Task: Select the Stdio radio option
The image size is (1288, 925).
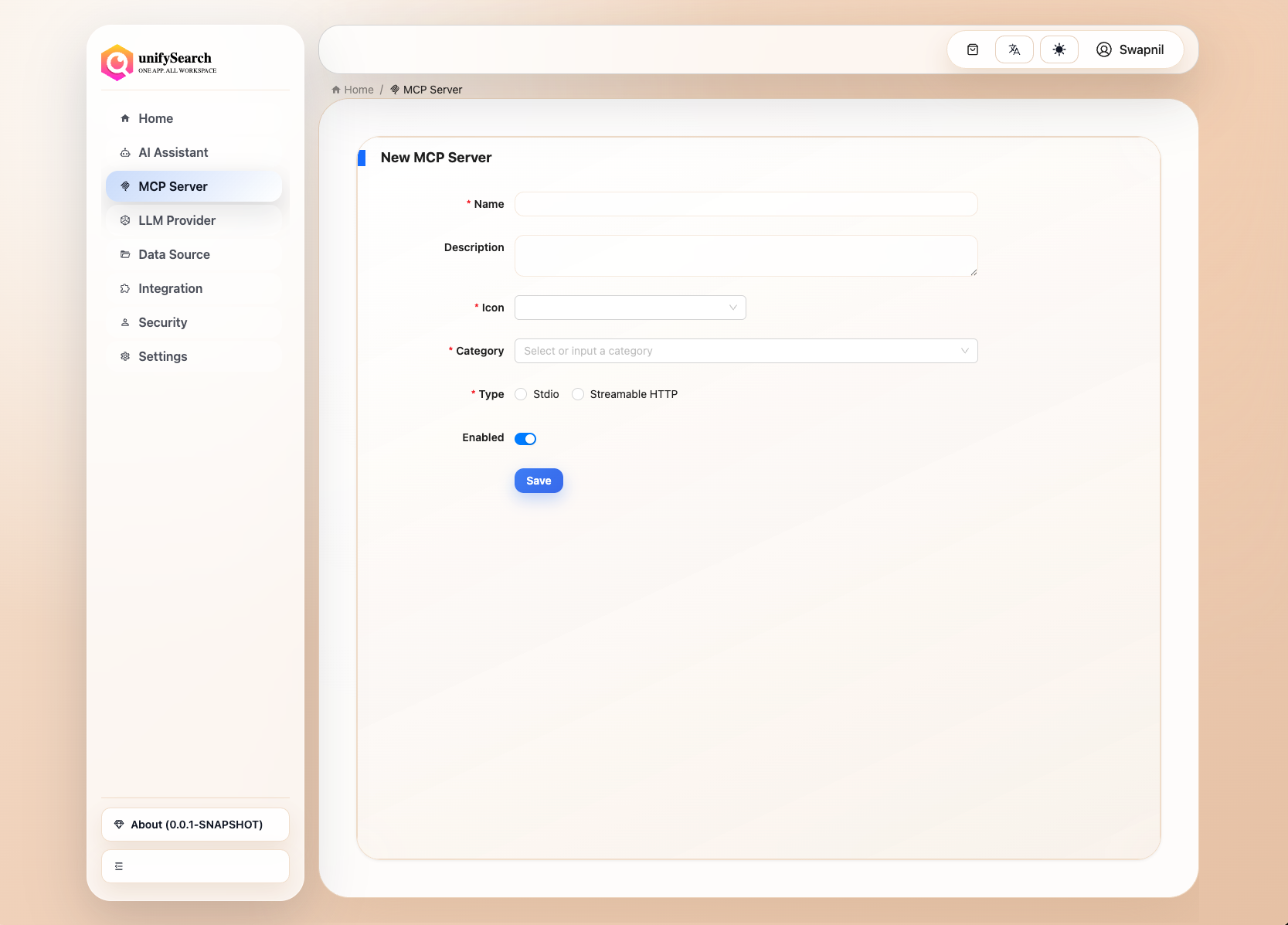Action: pyautogui.click(x=522, y=394)
